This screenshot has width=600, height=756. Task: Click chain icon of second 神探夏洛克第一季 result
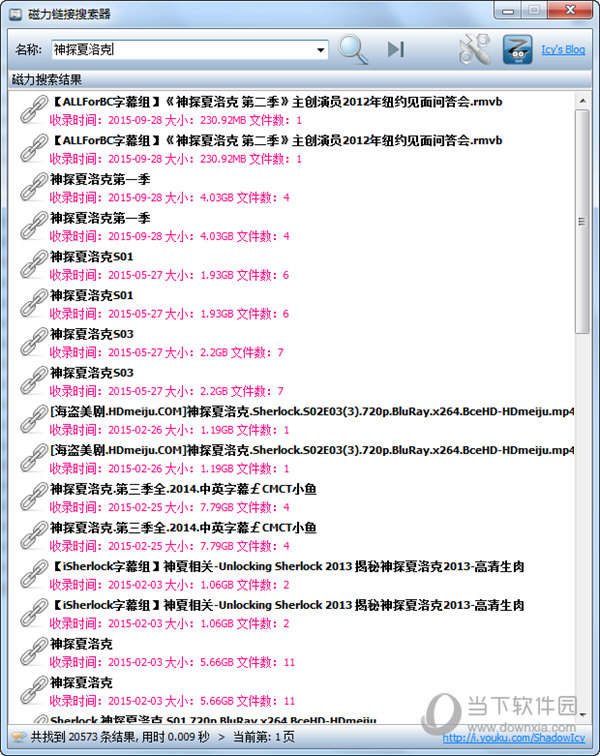coord(34,226)
